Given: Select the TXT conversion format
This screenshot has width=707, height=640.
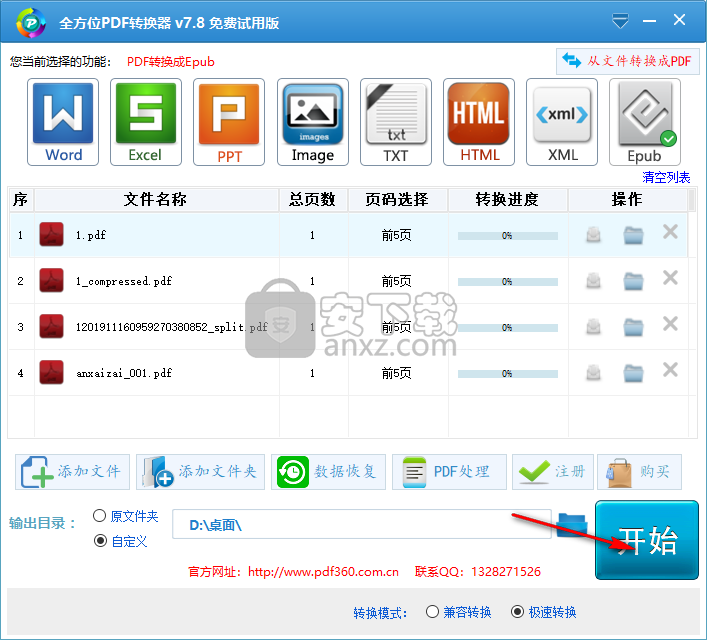Looking at the screenshot, I should tap(396, 122).
